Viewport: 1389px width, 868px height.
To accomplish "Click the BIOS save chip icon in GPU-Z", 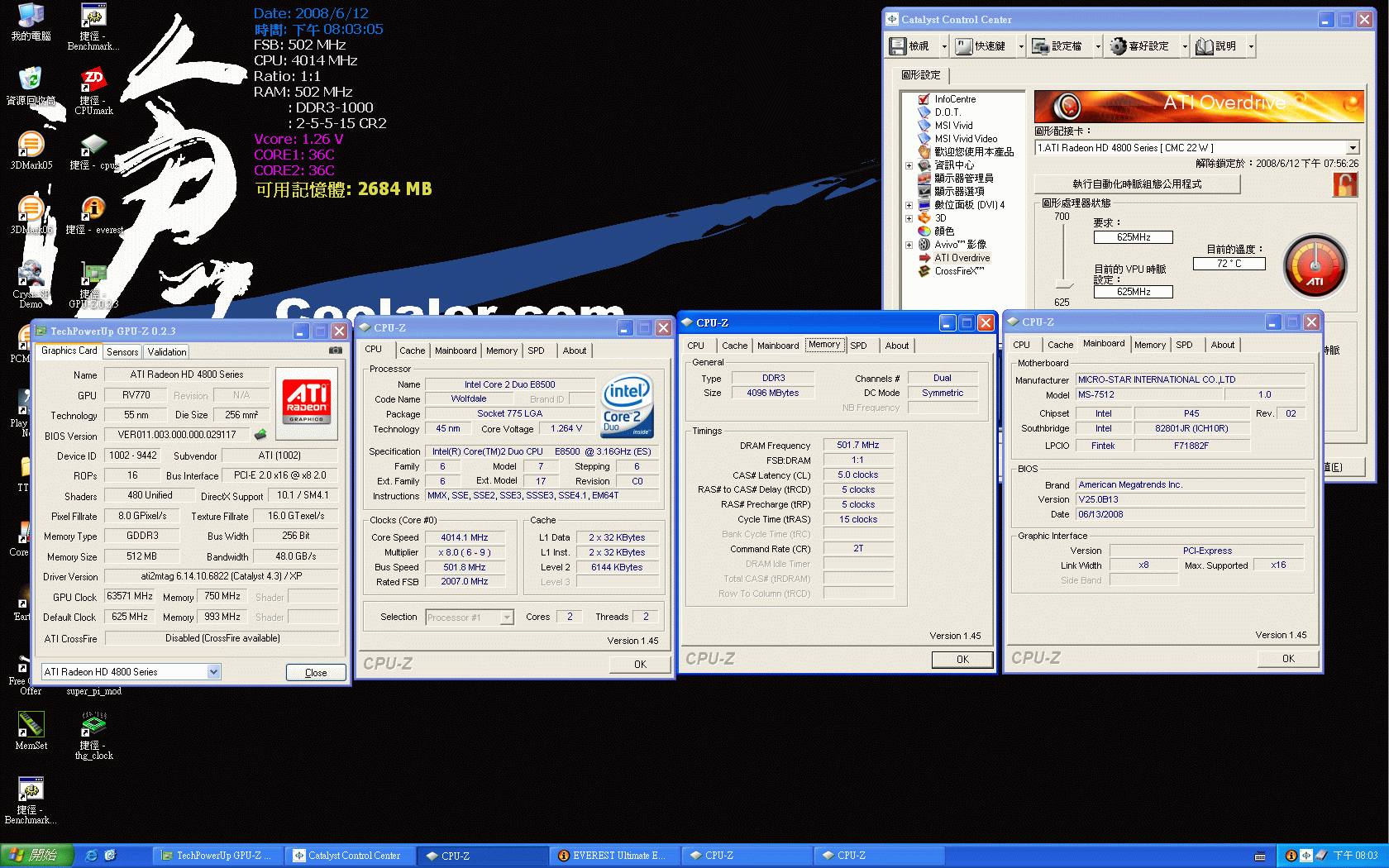I will (x=260, y=434).
